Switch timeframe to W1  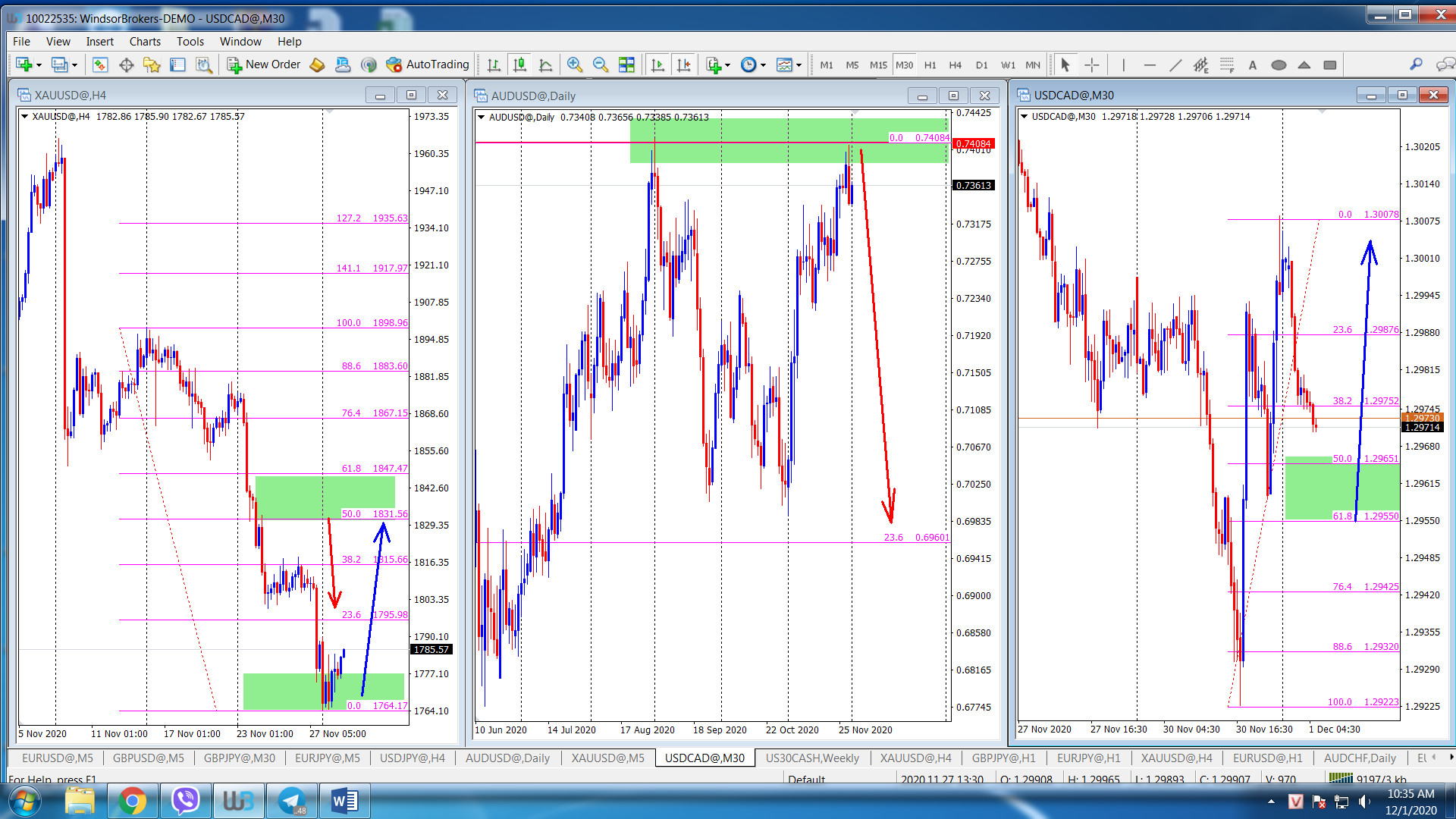tap(1008, 65)
